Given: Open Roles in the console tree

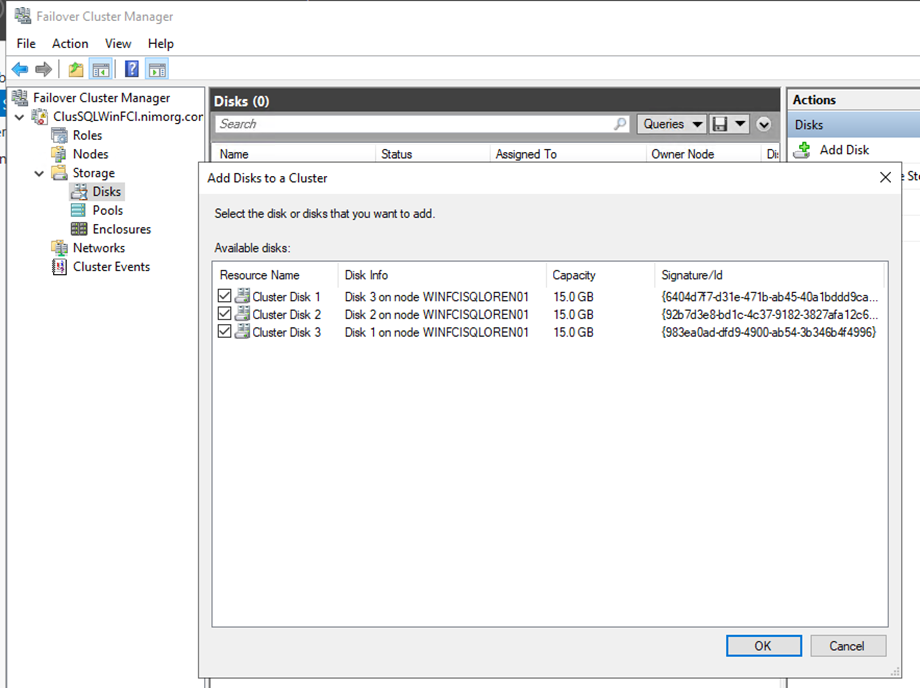Looking at the screenshot, I should coord(87,135).
